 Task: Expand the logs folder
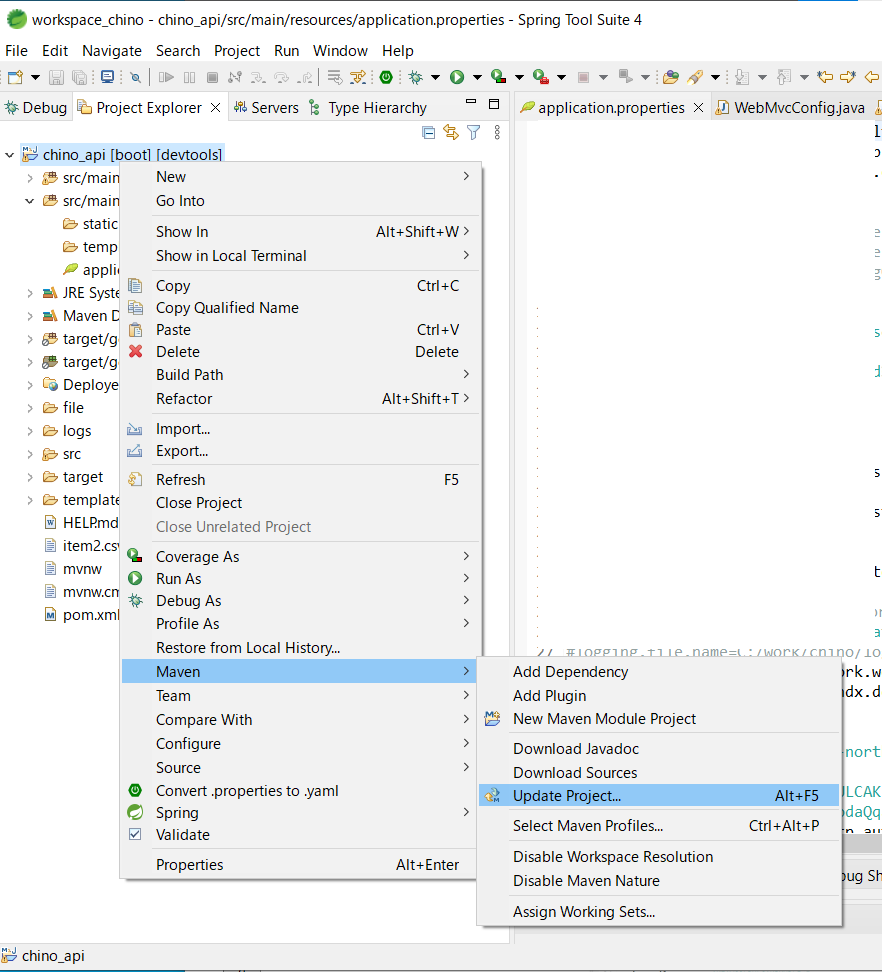[x=30, y=431]
